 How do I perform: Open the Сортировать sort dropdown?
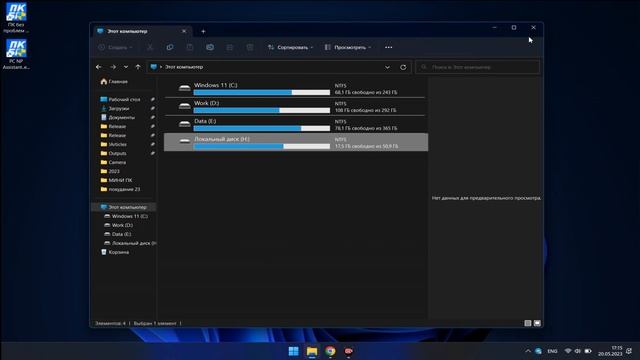pos(291,47)
